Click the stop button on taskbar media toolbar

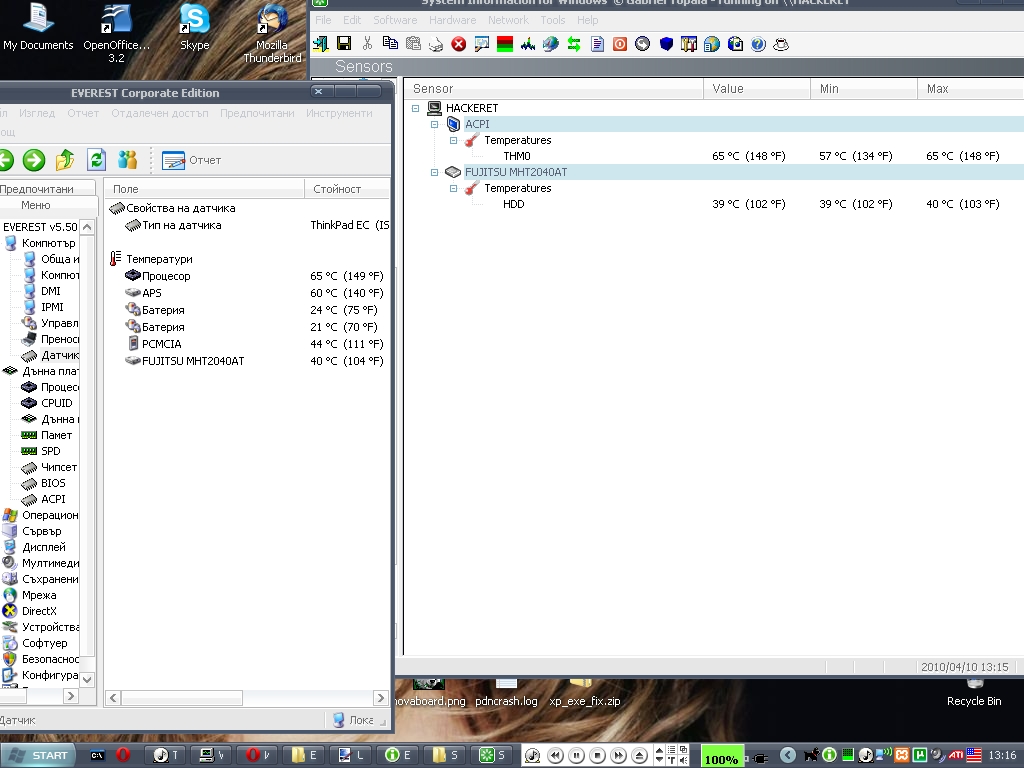click(x=597, y=756)
